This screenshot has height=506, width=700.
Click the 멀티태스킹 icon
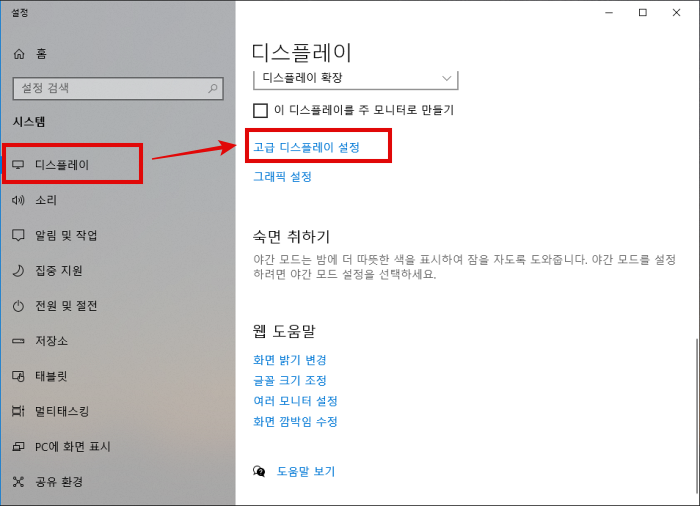coord(18,411)
